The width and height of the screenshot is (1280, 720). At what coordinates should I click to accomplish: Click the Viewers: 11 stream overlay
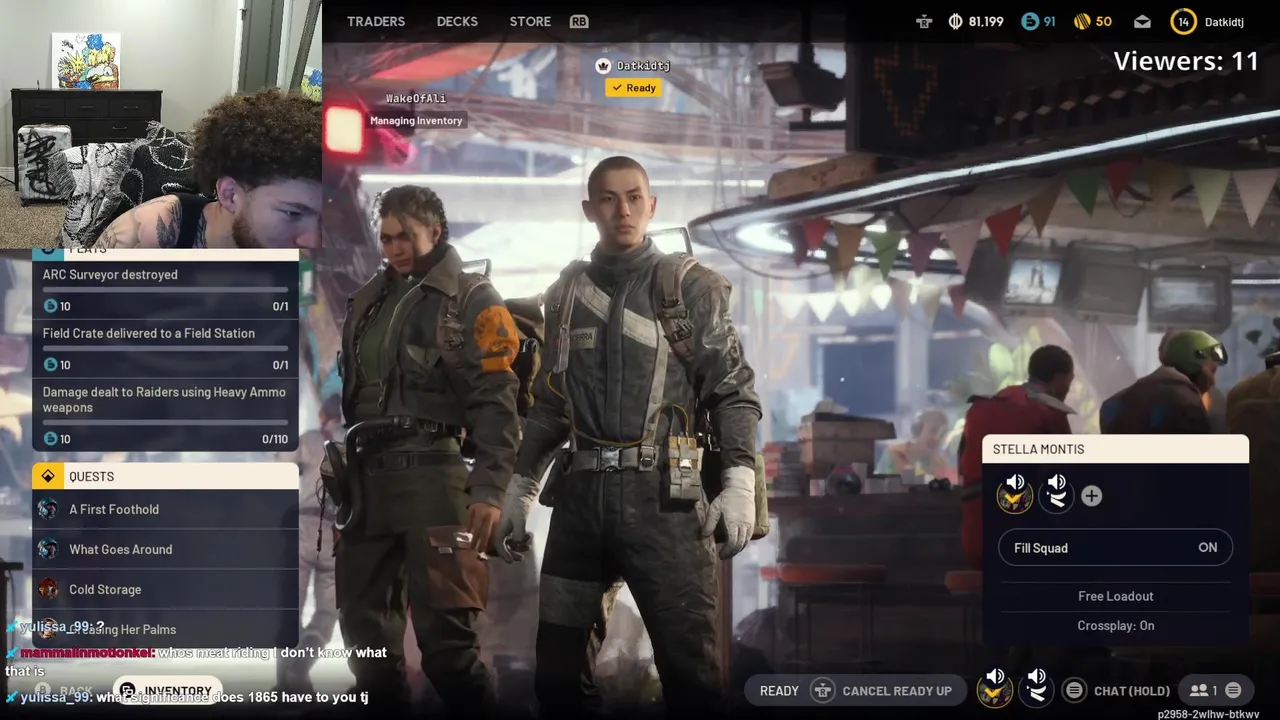[x=1186, y=61]
